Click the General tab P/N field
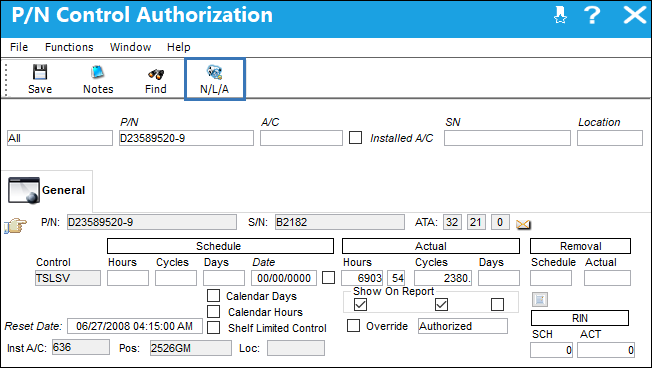Screen dimensions: 652x368 point(152,222)
